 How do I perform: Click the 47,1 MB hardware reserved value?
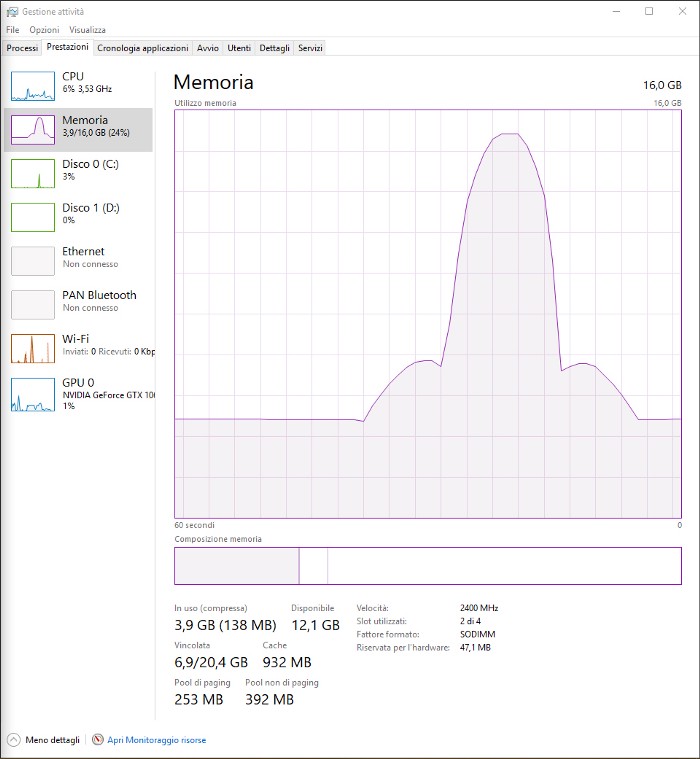click(x=475, y=647)
